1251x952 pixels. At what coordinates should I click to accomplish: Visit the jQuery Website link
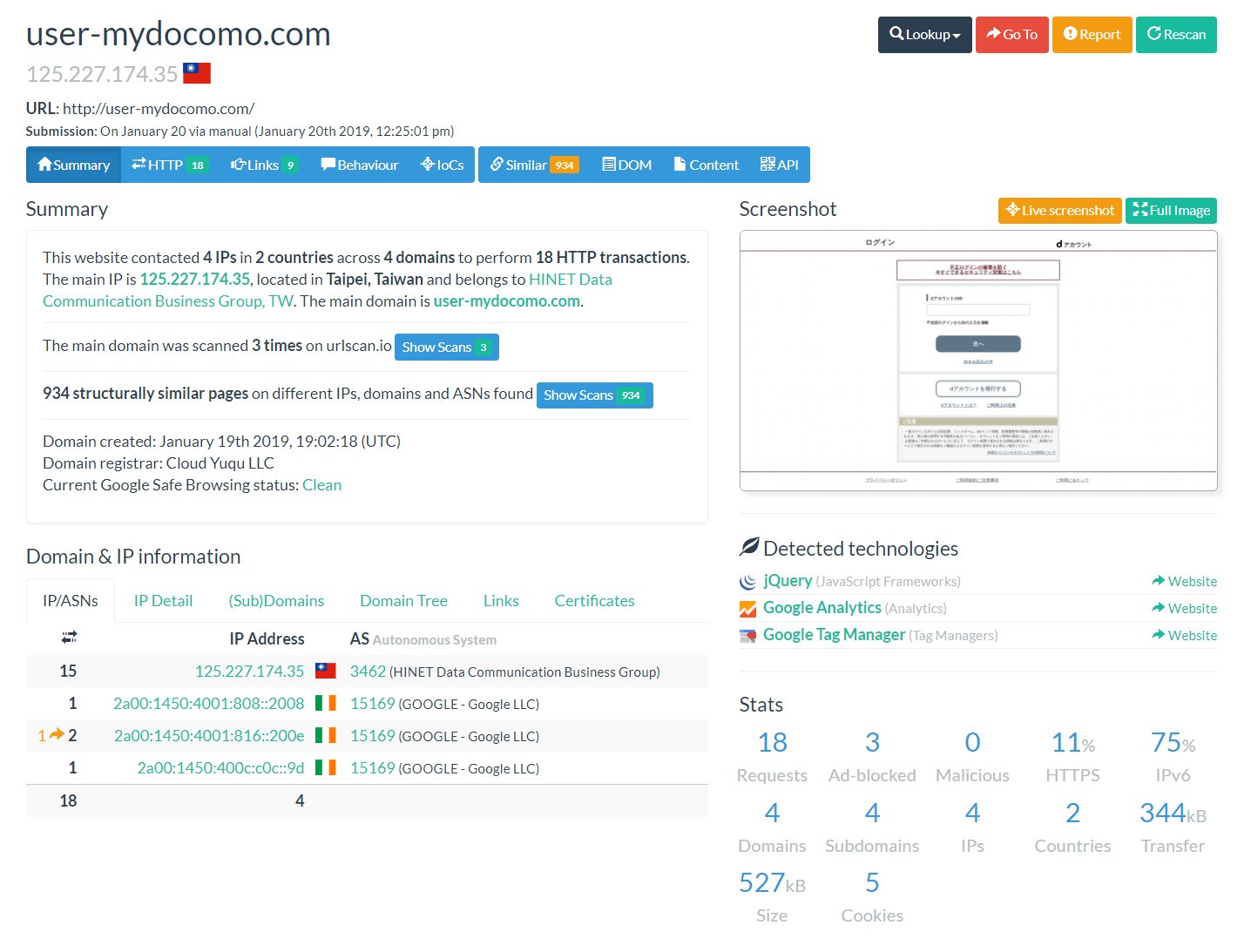pos(1184,582)
